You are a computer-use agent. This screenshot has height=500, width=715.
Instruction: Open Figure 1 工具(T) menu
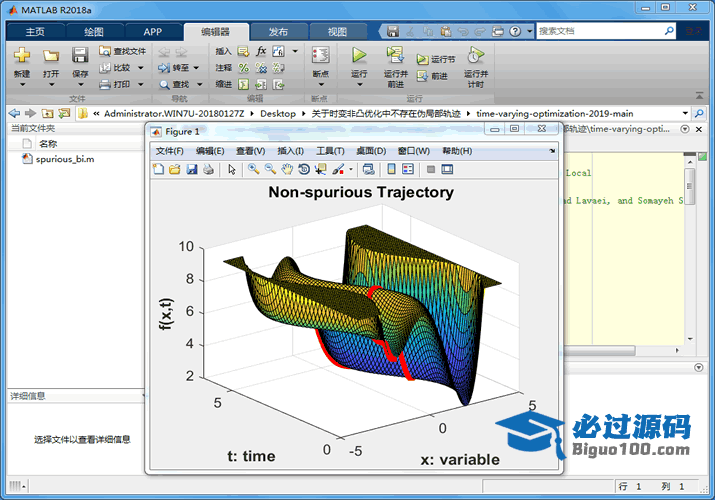tap(331, 151)
